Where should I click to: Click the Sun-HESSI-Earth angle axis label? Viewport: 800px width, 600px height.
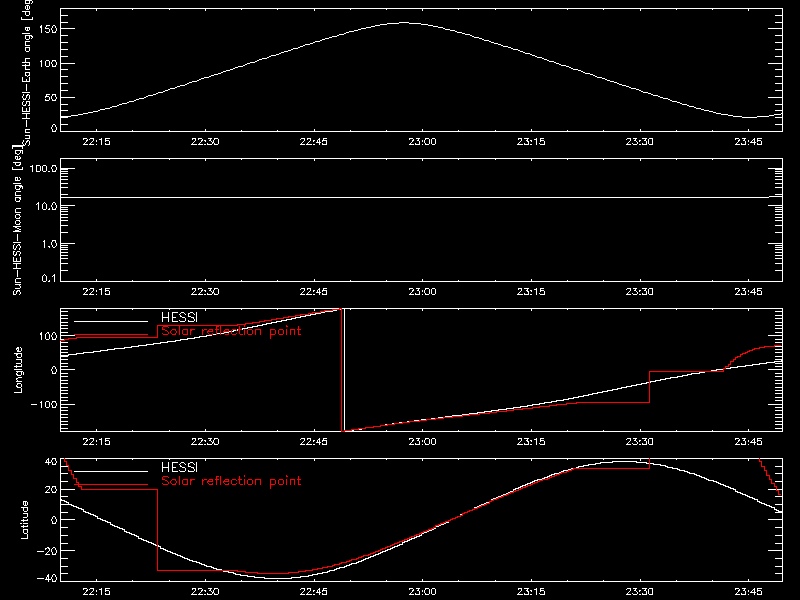pos(27,72)
